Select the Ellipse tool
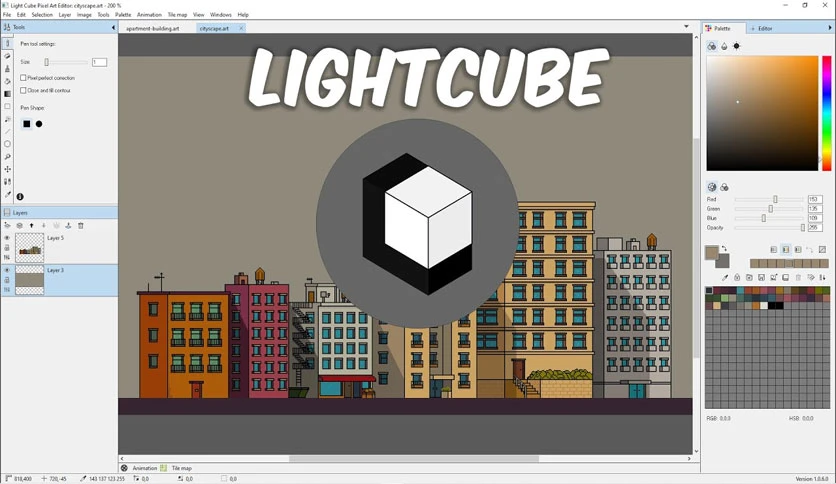The height and width of the screenshot is (484, 836). coord(7,144)
